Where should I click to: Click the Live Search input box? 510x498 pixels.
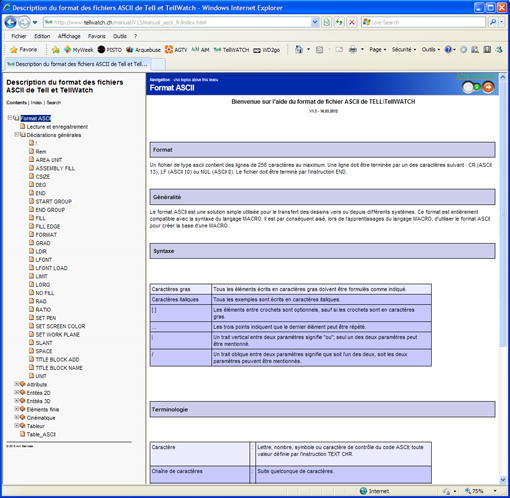point(423,22)
